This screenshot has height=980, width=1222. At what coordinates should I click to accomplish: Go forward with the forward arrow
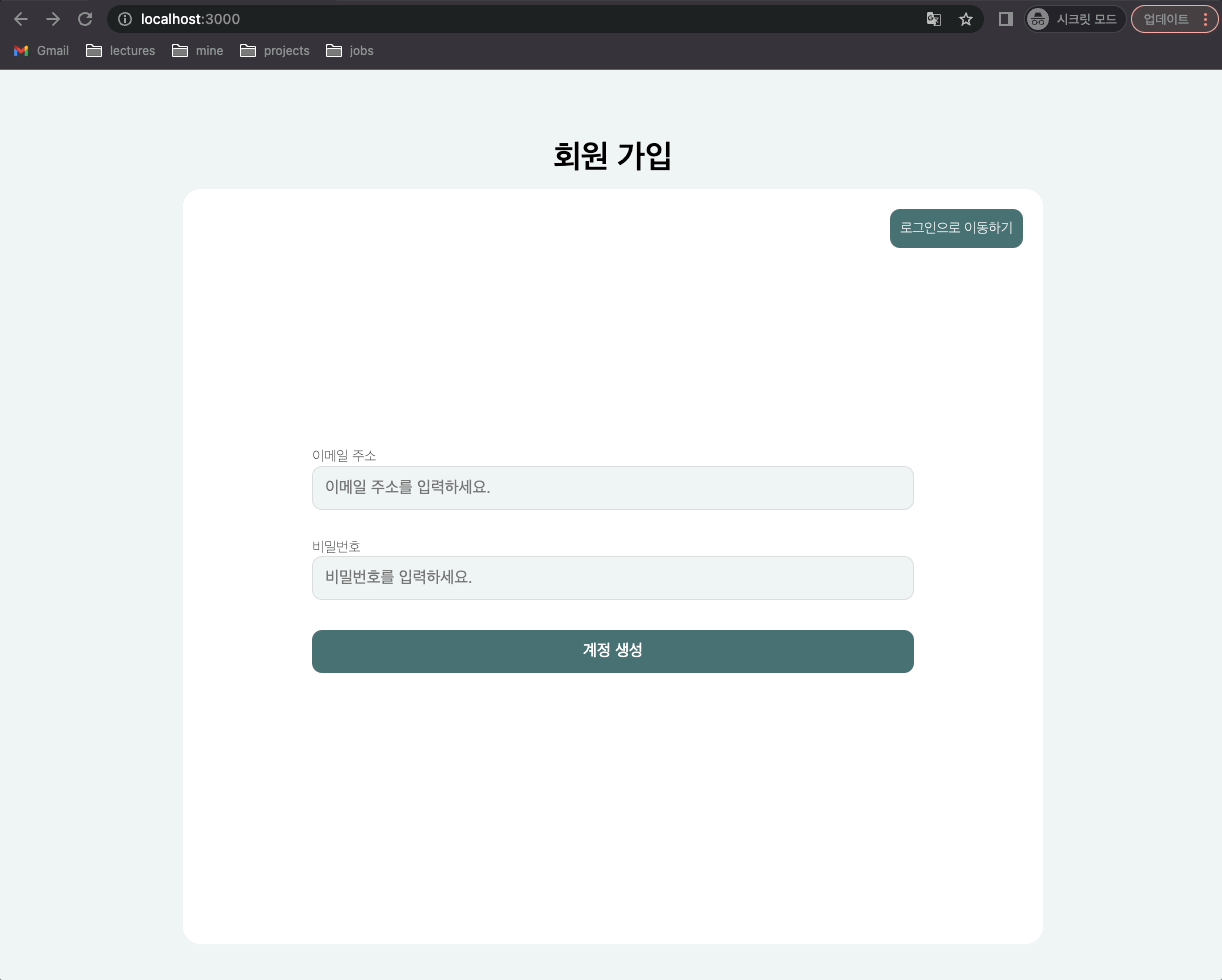pyautogui.click(x=52, y=19)
